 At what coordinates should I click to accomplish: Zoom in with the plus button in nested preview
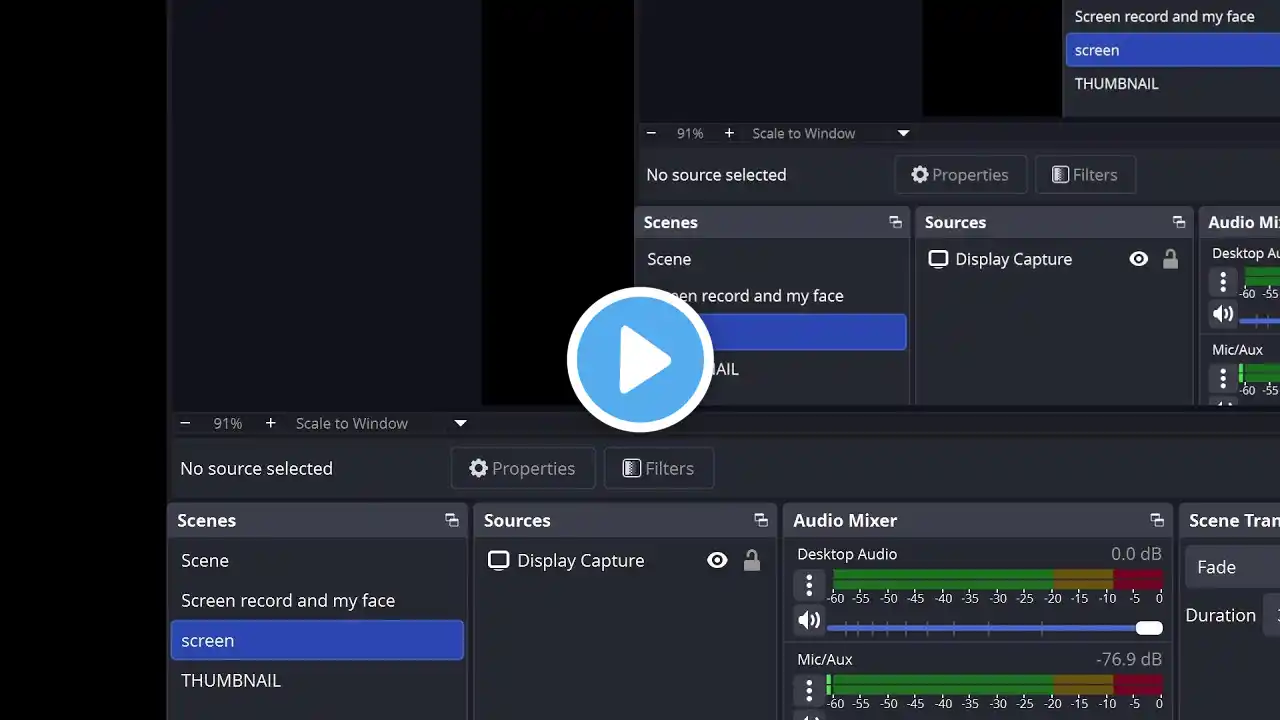pos(729,133)
